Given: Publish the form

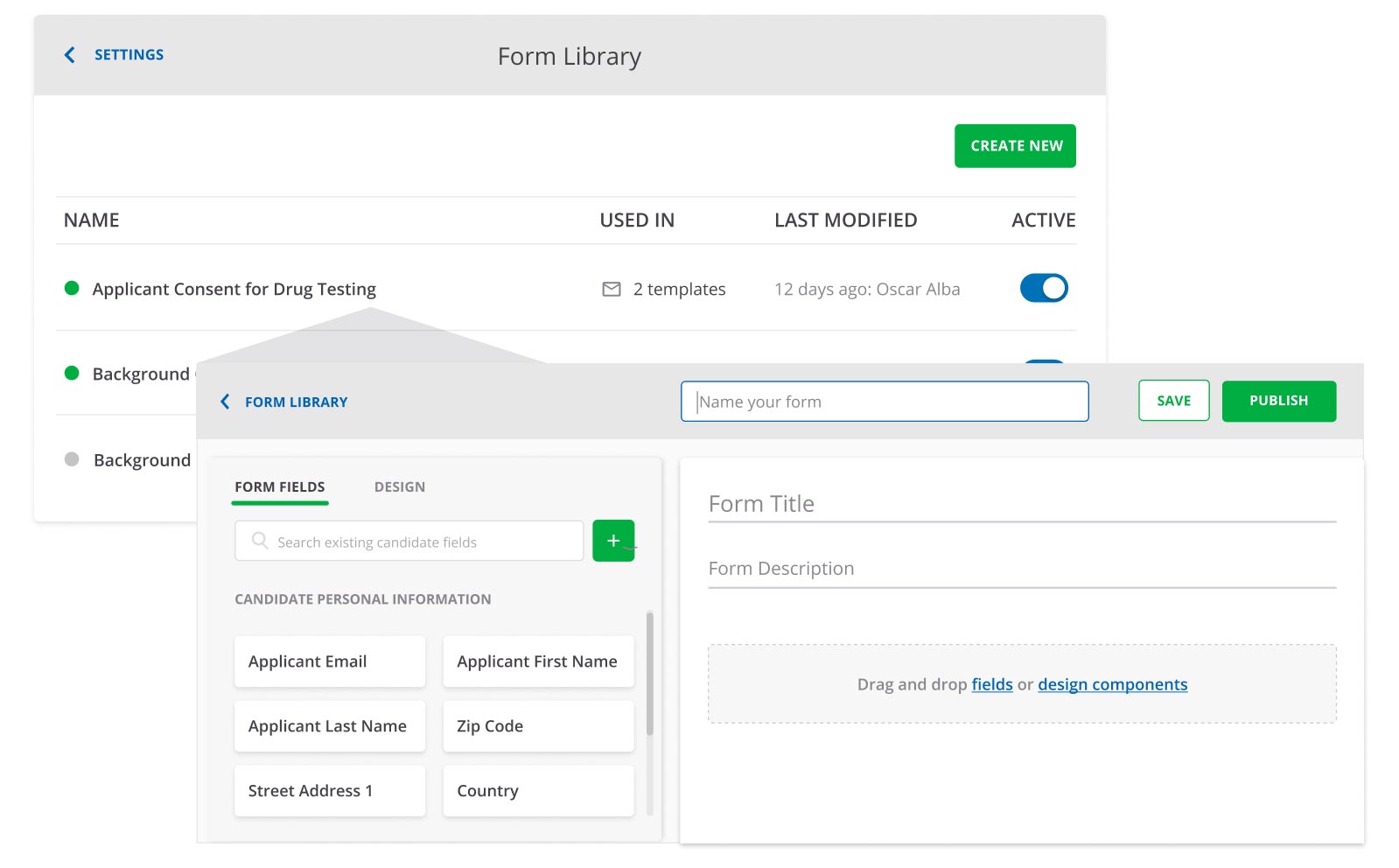Looking at the screenshot, I should 1278,401.
